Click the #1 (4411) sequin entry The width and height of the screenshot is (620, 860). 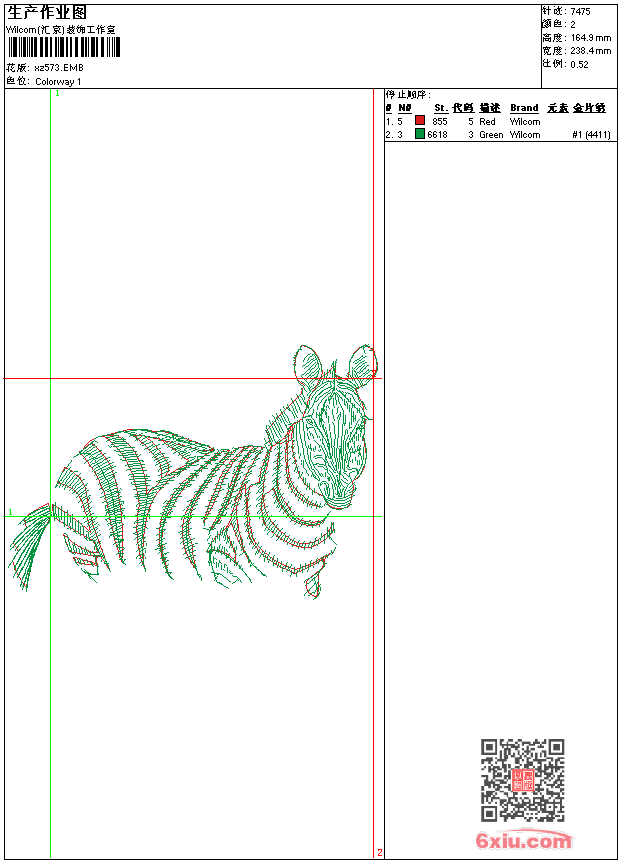tap(591, 134)
